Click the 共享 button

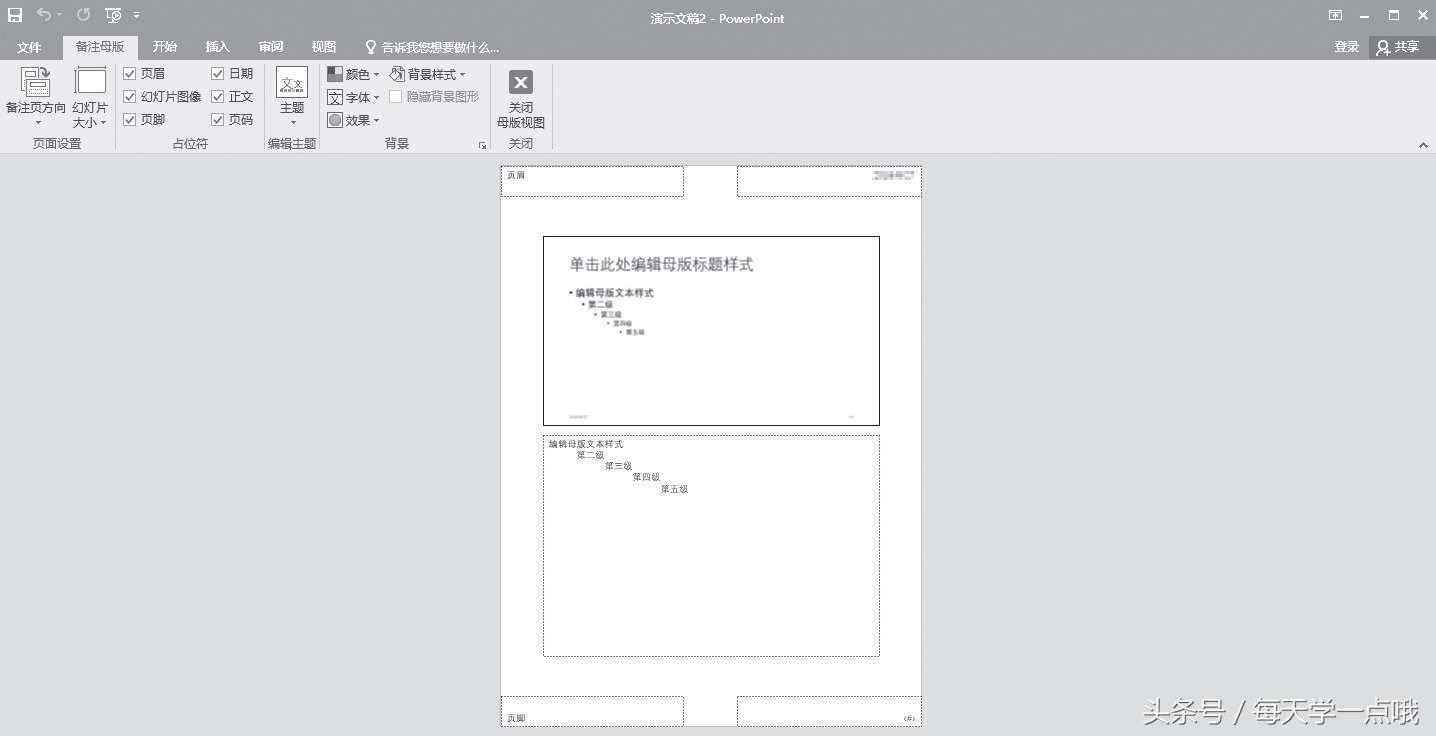pyautogui.click(x=1400, y=46)
